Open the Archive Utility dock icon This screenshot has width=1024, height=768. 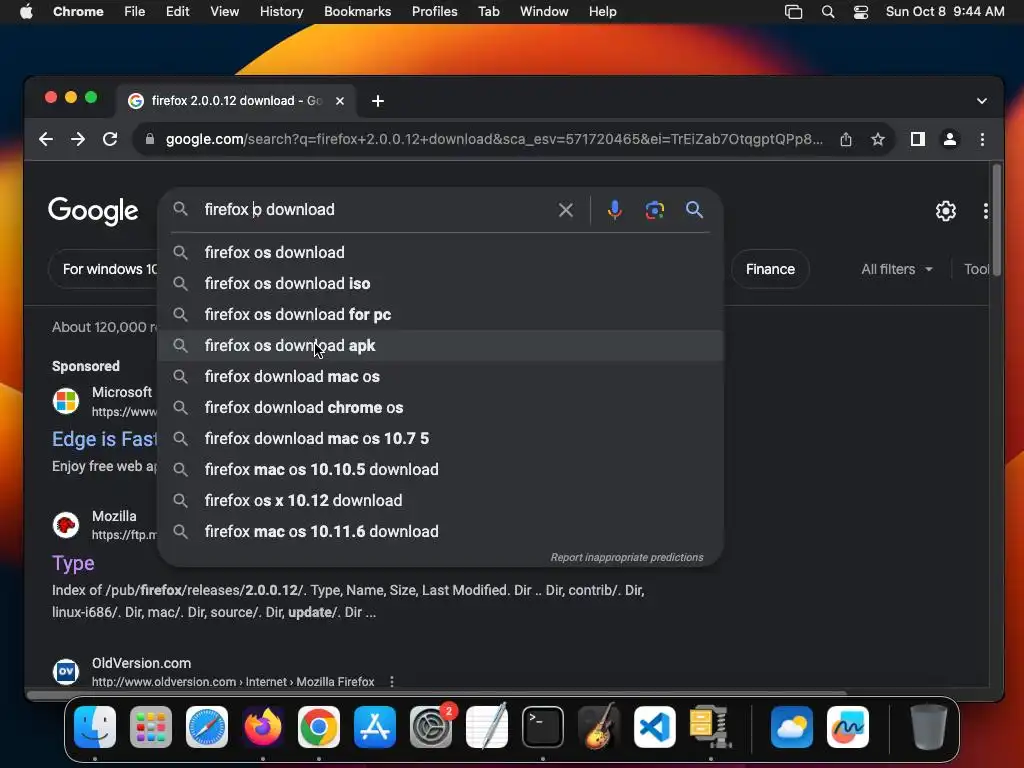711,727
